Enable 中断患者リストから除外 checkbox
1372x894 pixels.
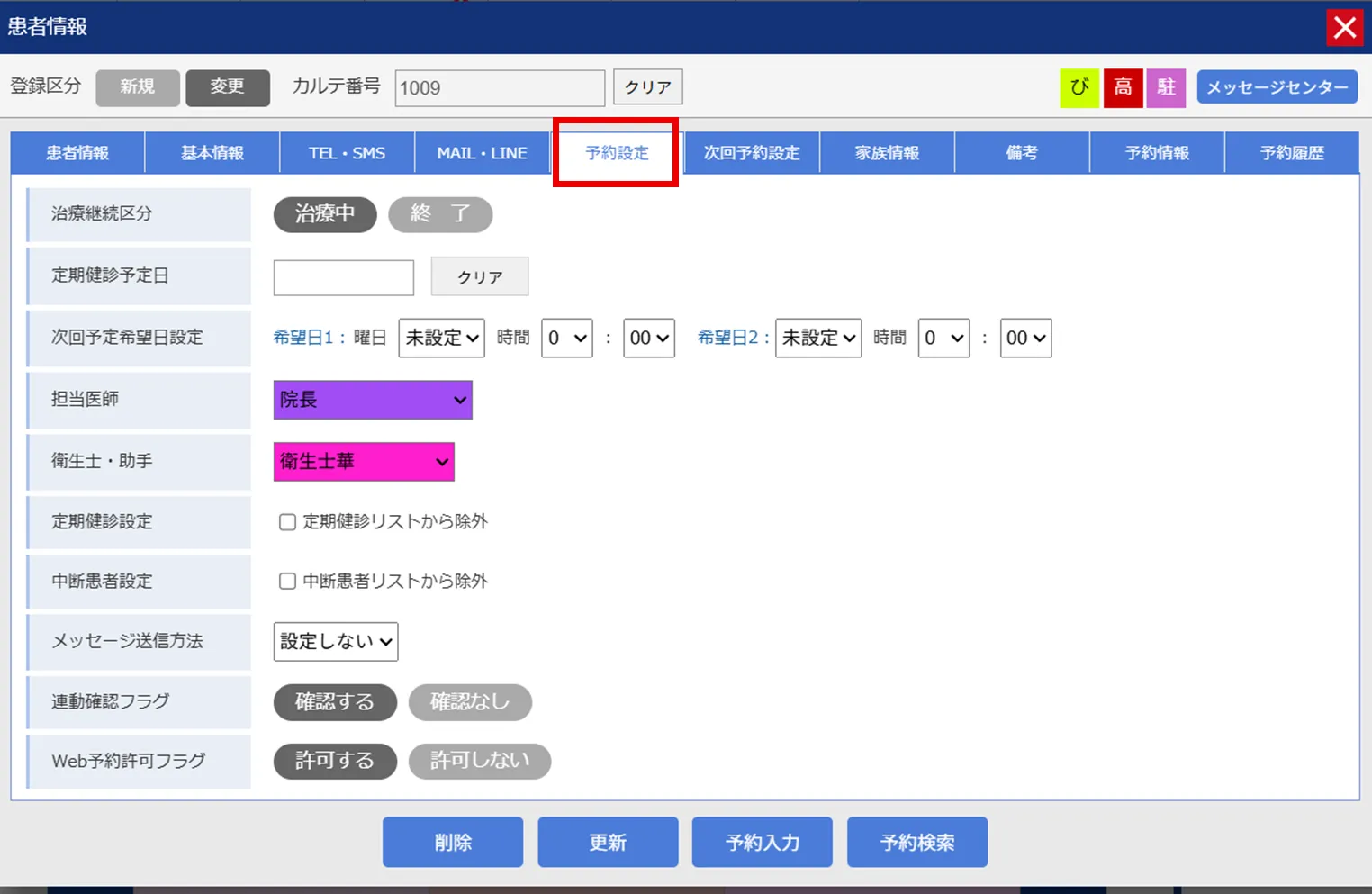pos(287,582)
